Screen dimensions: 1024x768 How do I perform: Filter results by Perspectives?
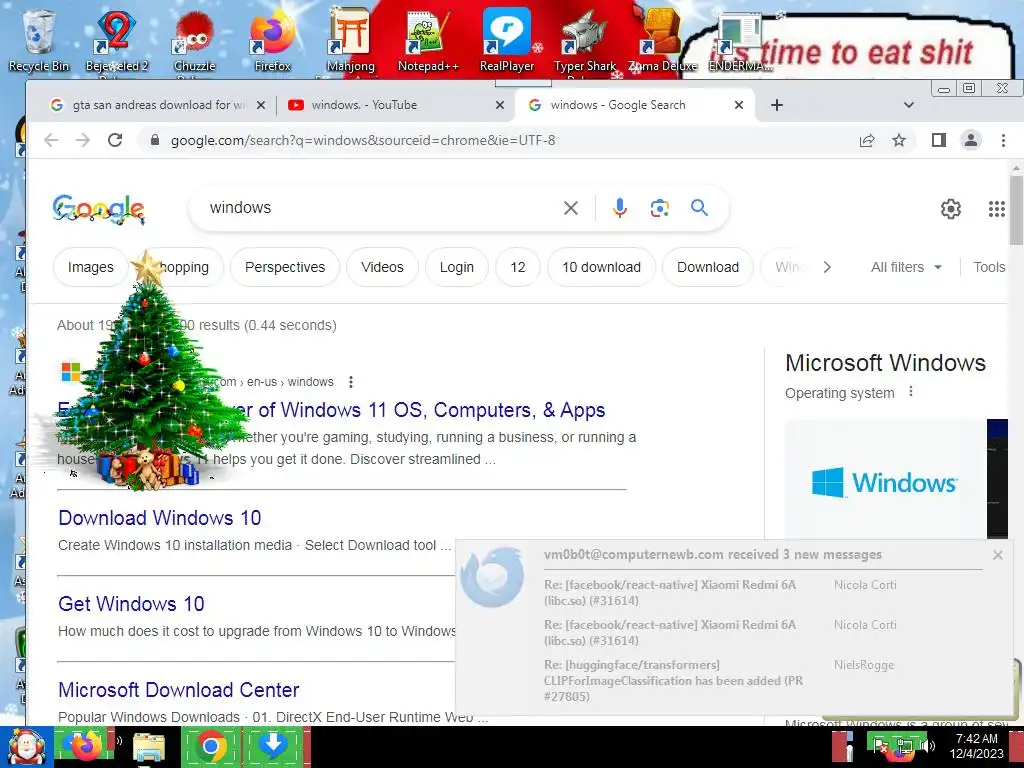pos(285,267)
